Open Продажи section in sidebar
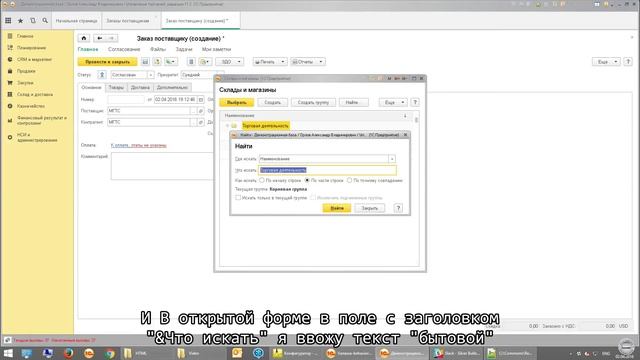 pos(26,71)
